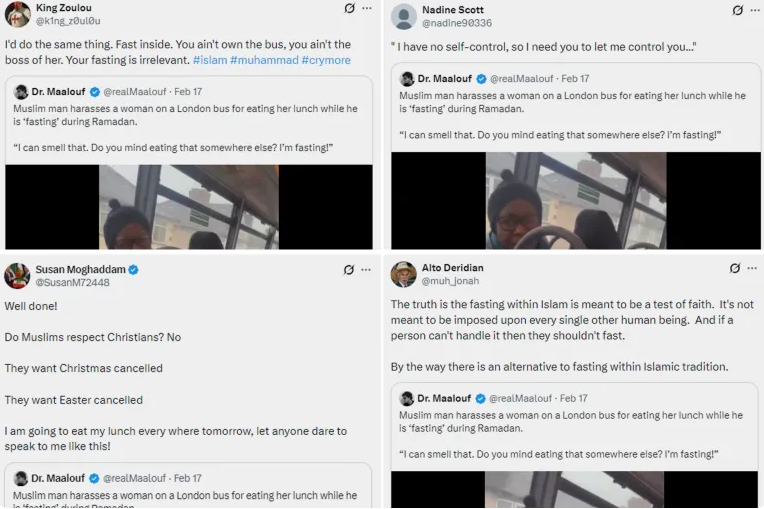Play the quoted video in Nadine Scott's post

point(575,201)
